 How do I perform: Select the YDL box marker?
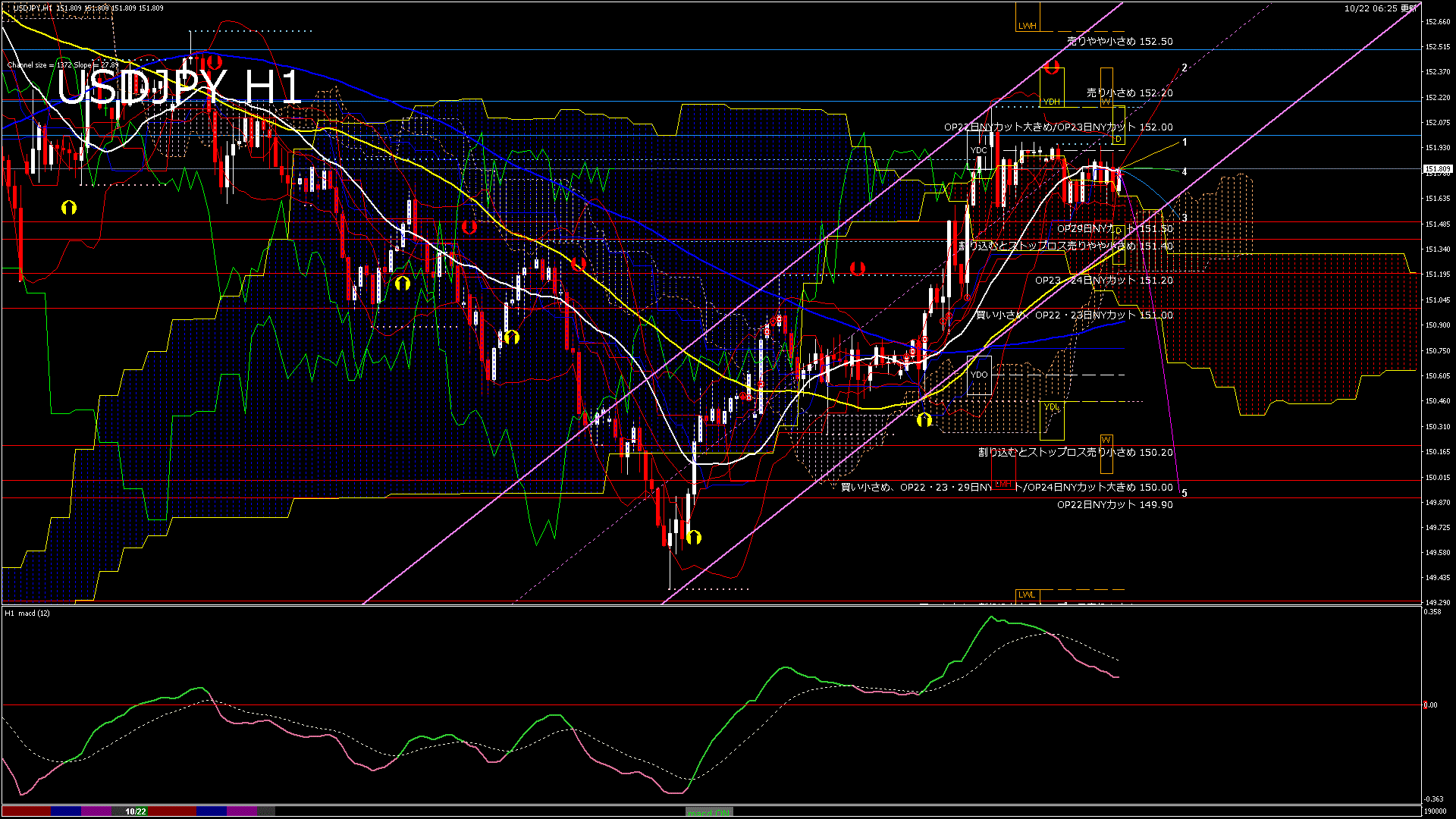(1051, 407)
